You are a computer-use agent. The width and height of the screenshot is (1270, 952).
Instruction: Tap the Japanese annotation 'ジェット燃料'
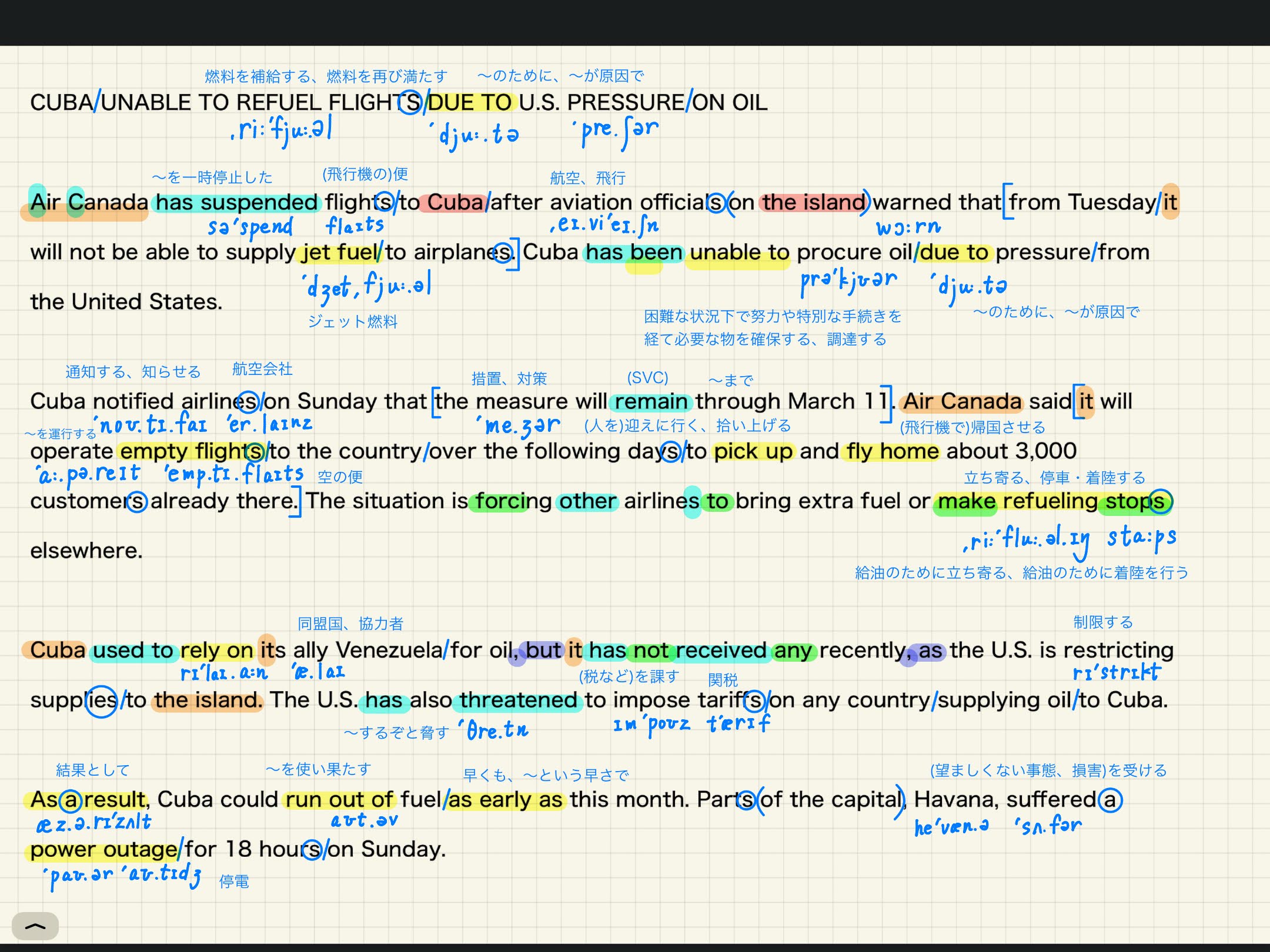(x=353, y=321)
